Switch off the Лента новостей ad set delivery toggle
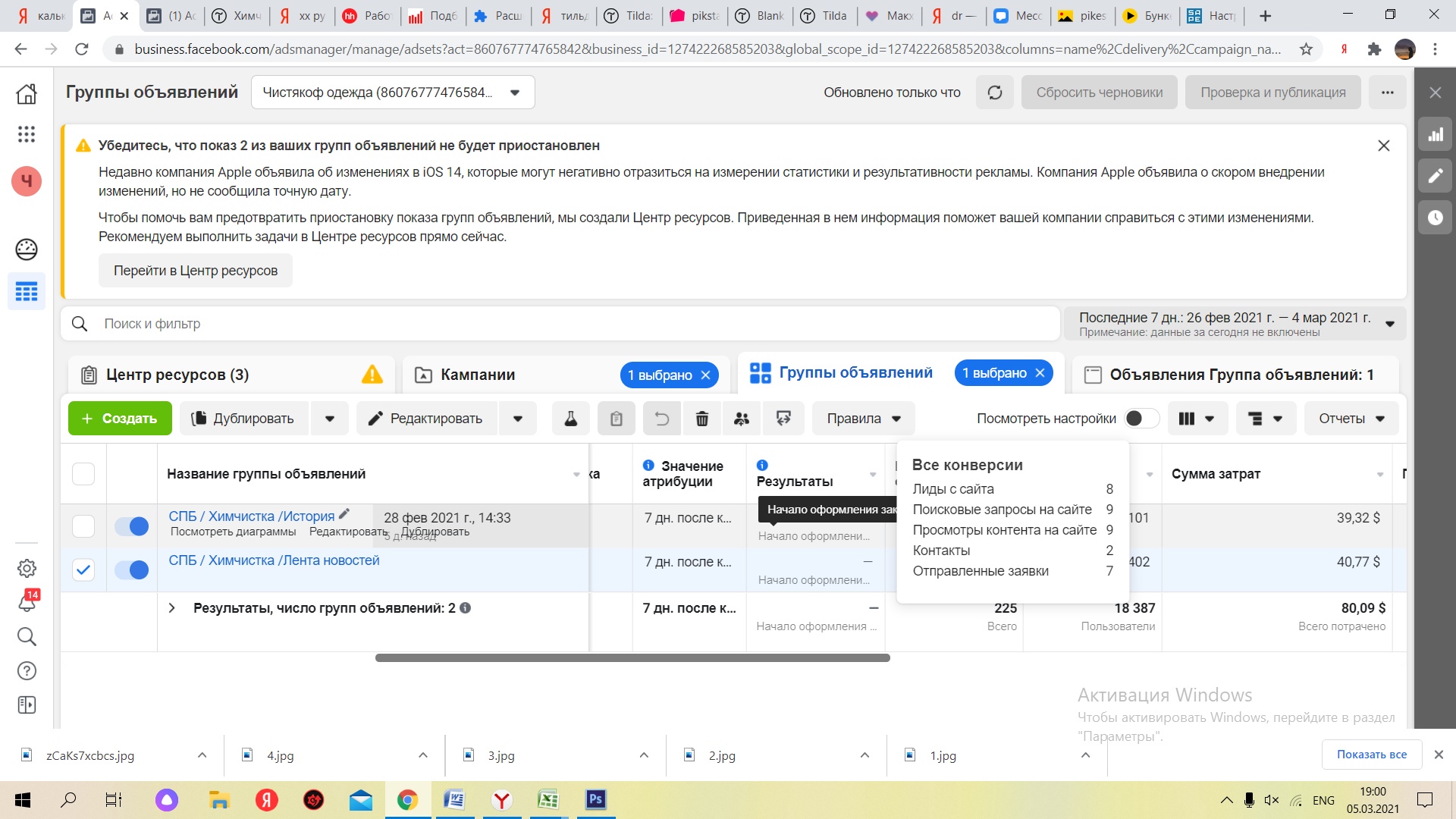 tap(132, 570)
